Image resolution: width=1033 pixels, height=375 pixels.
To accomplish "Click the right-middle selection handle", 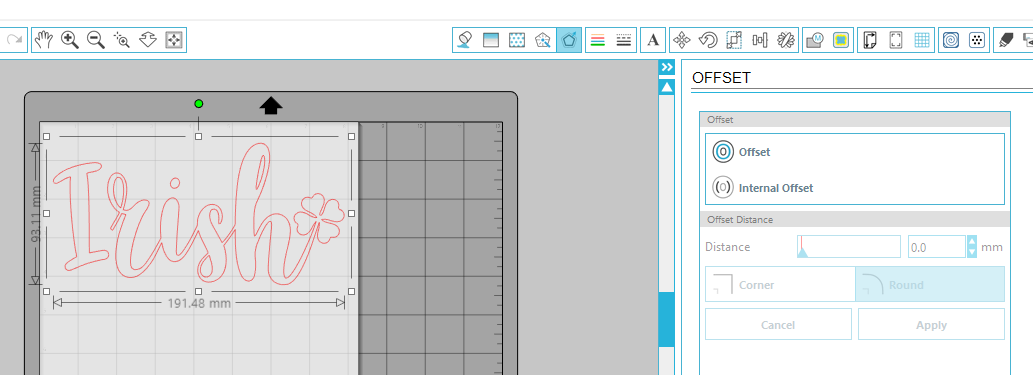I will [351, 214].
